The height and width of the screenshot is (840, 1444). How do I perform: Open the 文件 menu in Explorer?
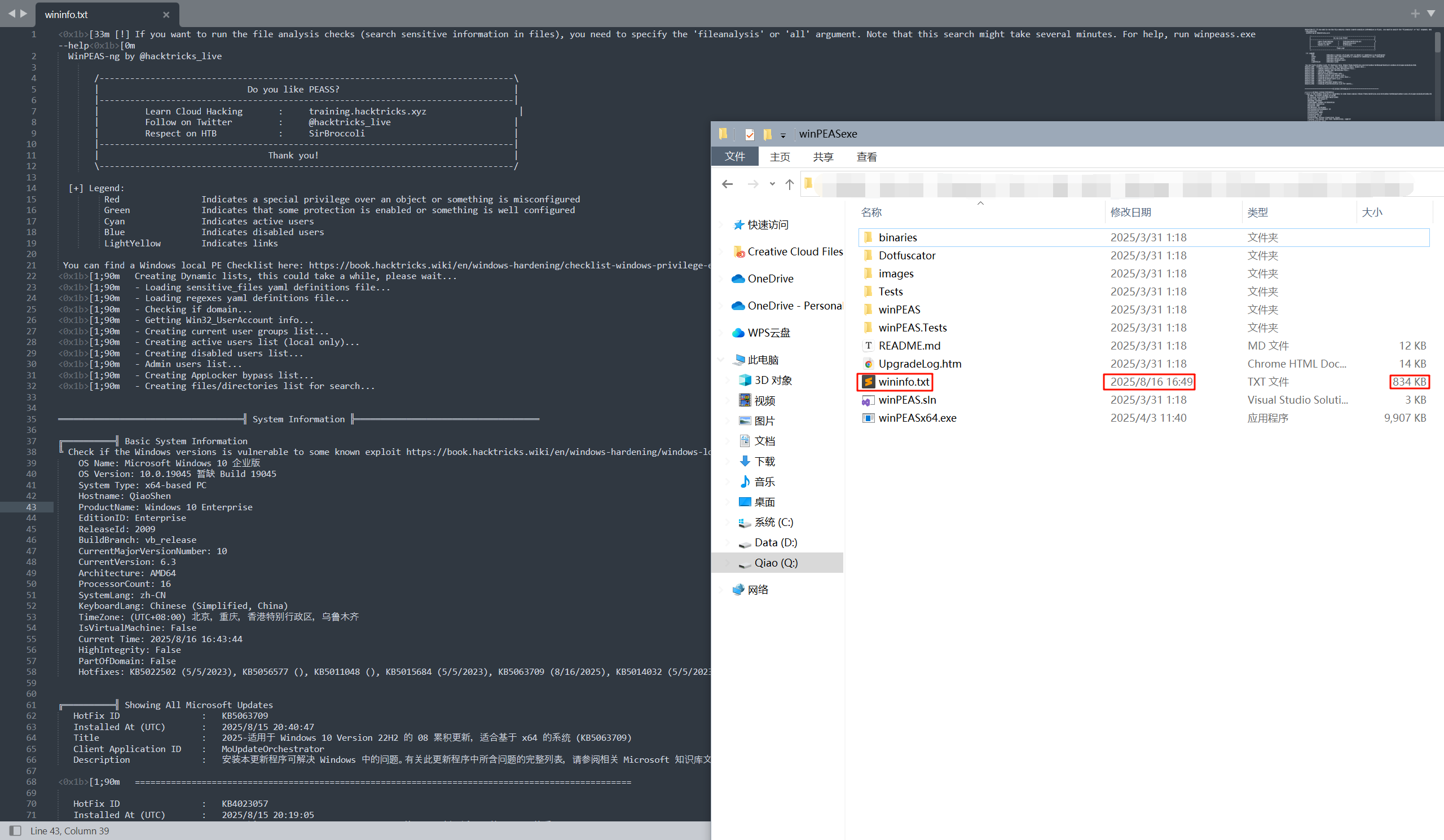point(734,157)
